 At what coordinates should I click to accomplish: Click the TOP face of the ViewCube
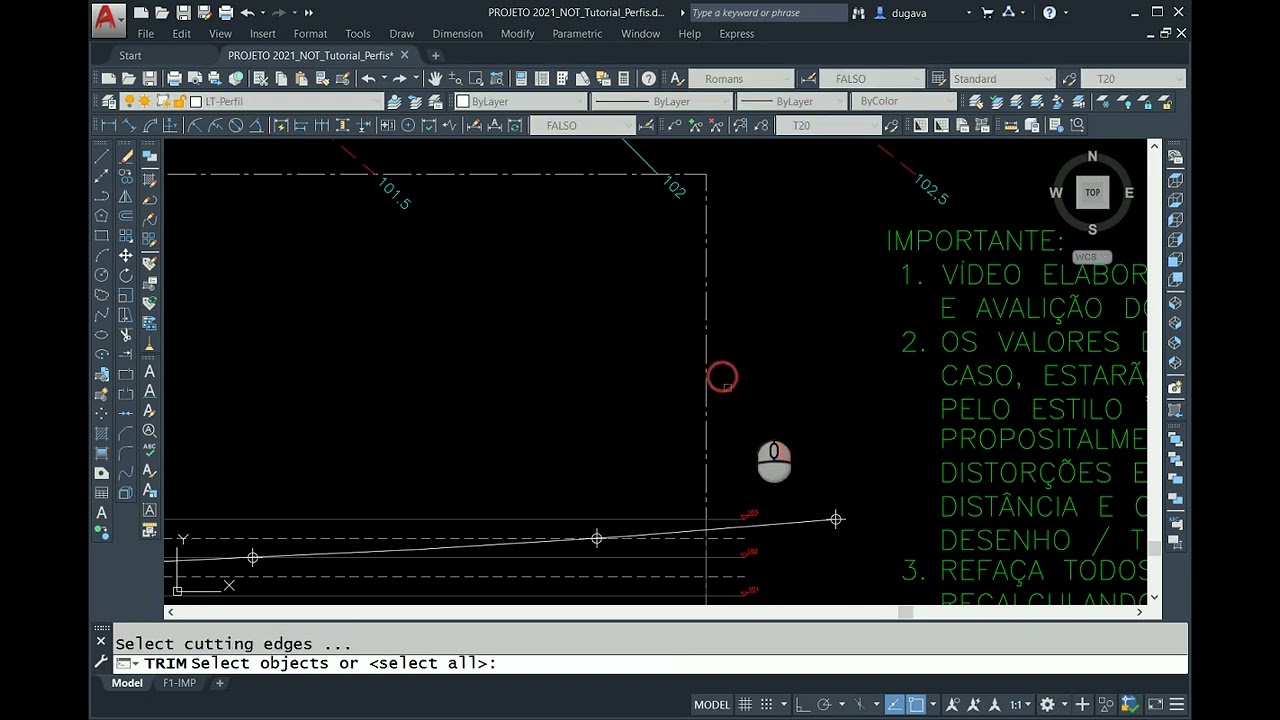click(1092, 192)
